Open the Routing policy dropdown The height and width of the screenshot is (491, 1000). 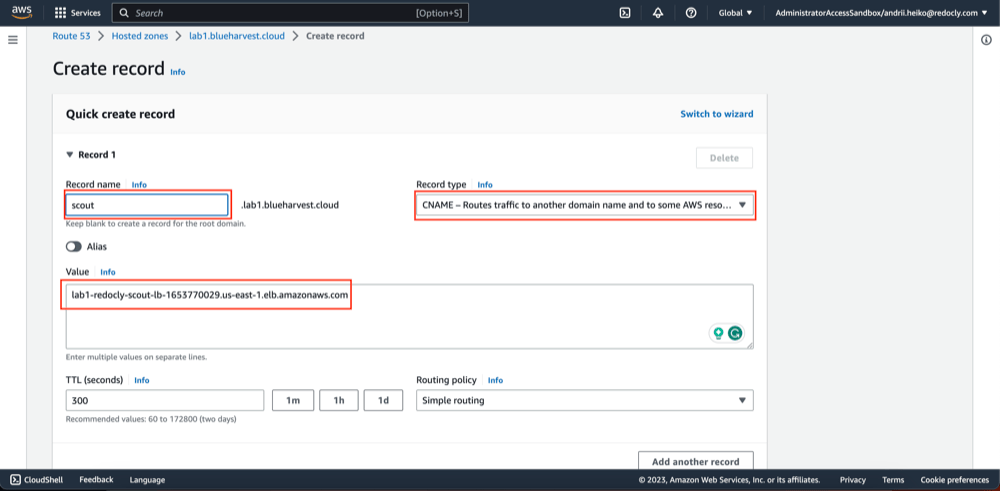[x=585, y=400]
